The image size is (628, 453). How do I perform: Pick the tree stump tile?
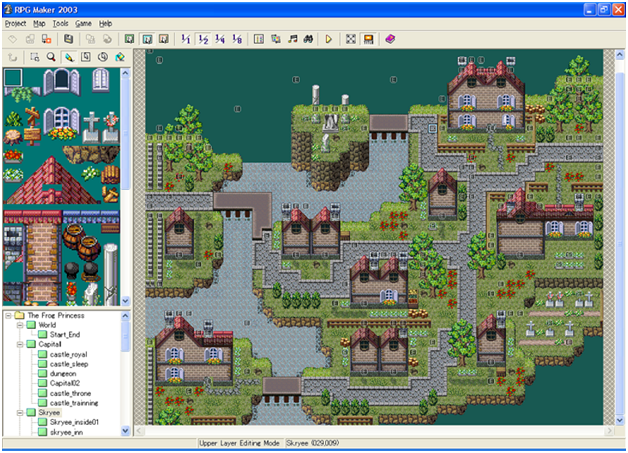[13, 137]
